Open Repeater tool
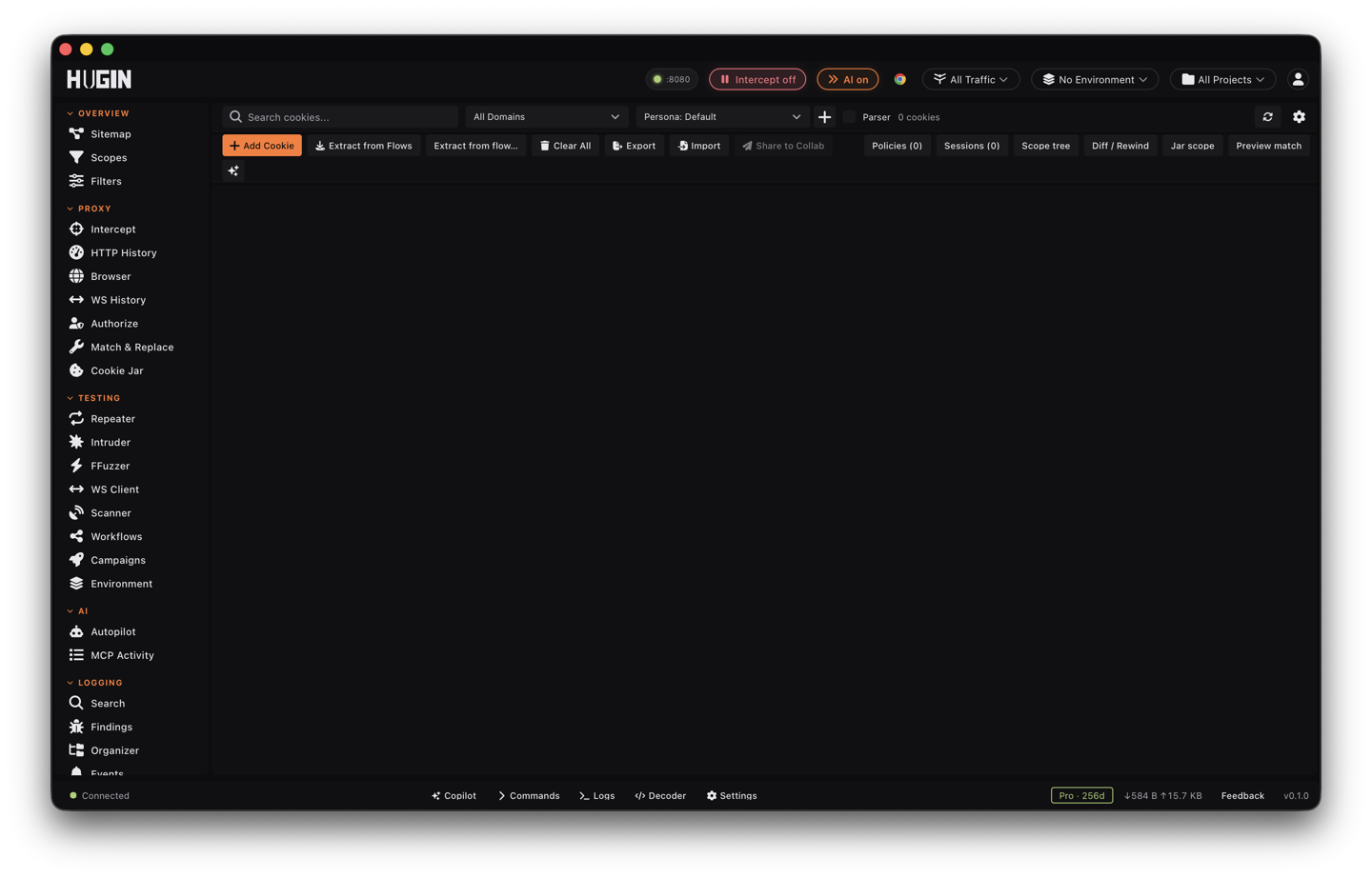 [x=112, y=419]
